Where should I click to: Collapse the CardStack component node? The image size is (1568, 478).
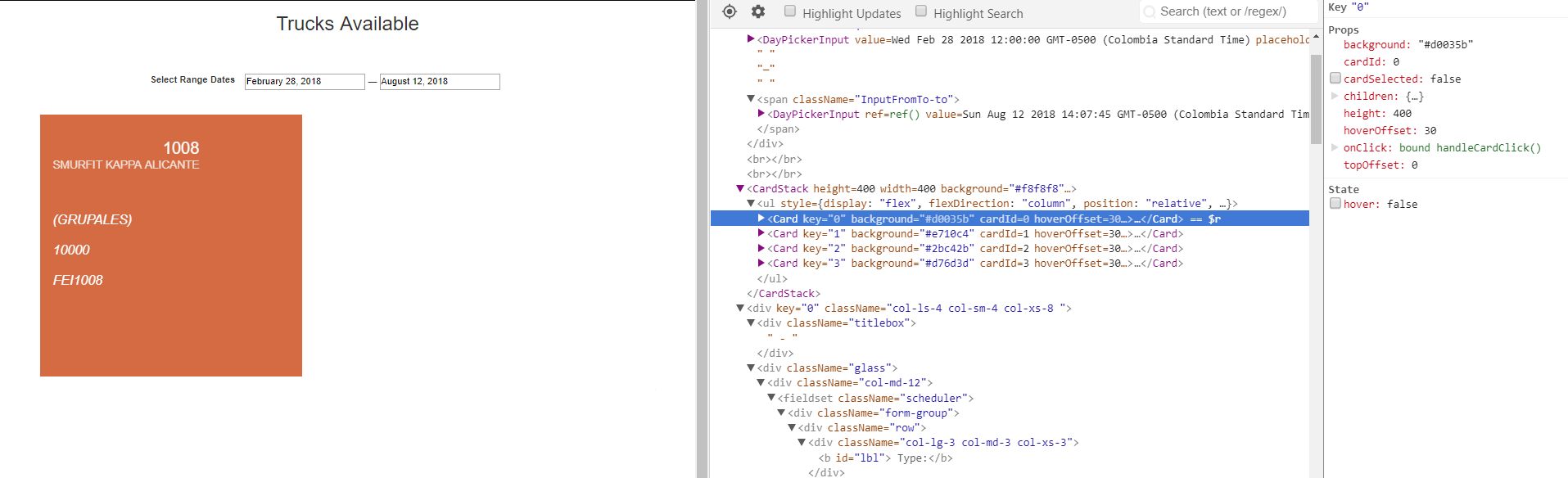[740, 188]
